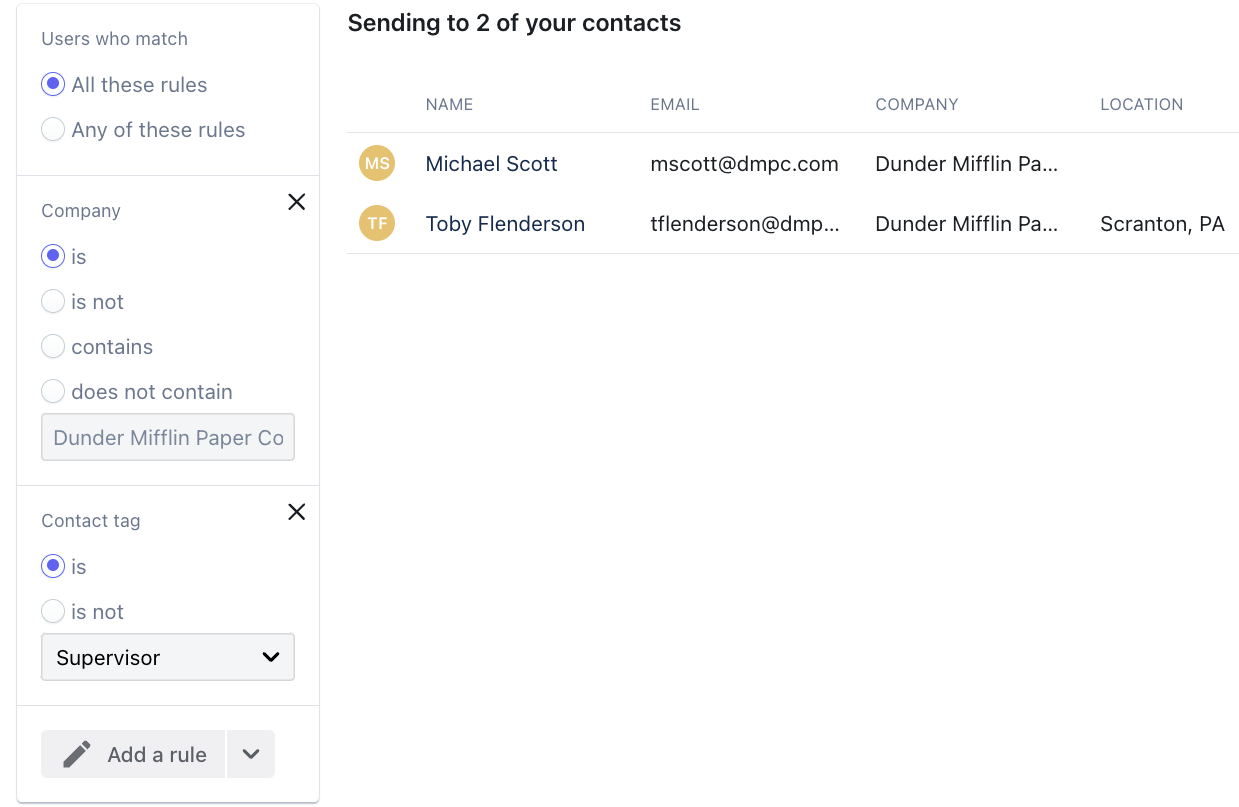
Task: Select the Any of these rules option
Action: tap(53, 130)
